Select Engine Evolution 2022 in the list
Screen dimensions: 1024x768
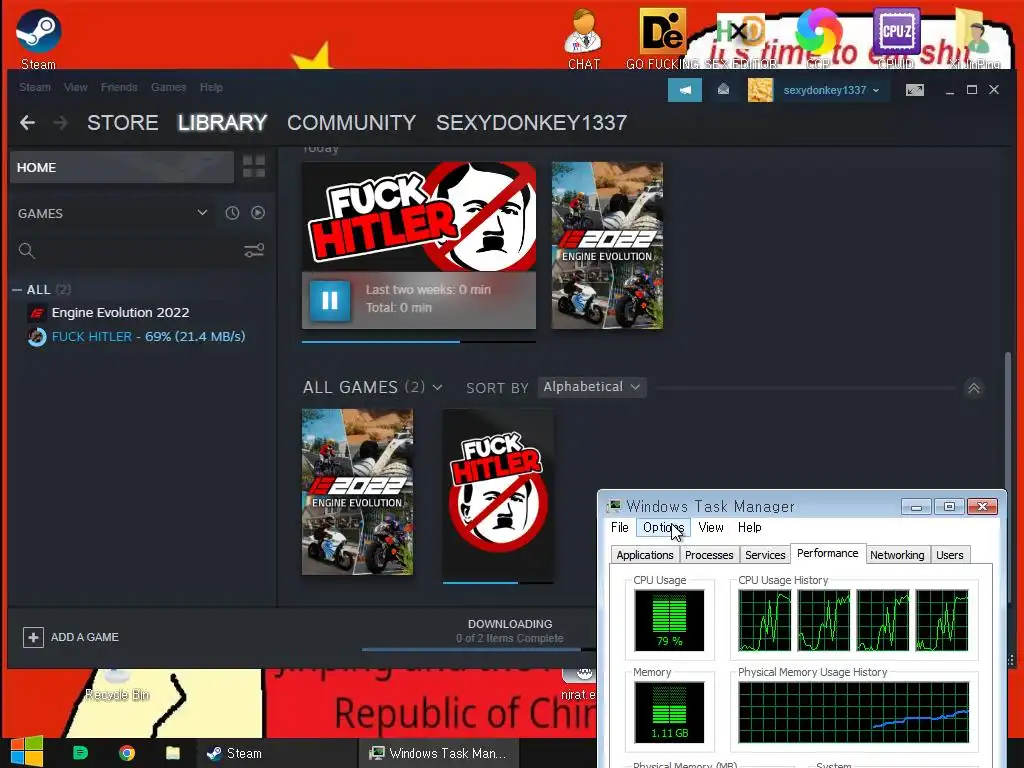click(120, 313)
